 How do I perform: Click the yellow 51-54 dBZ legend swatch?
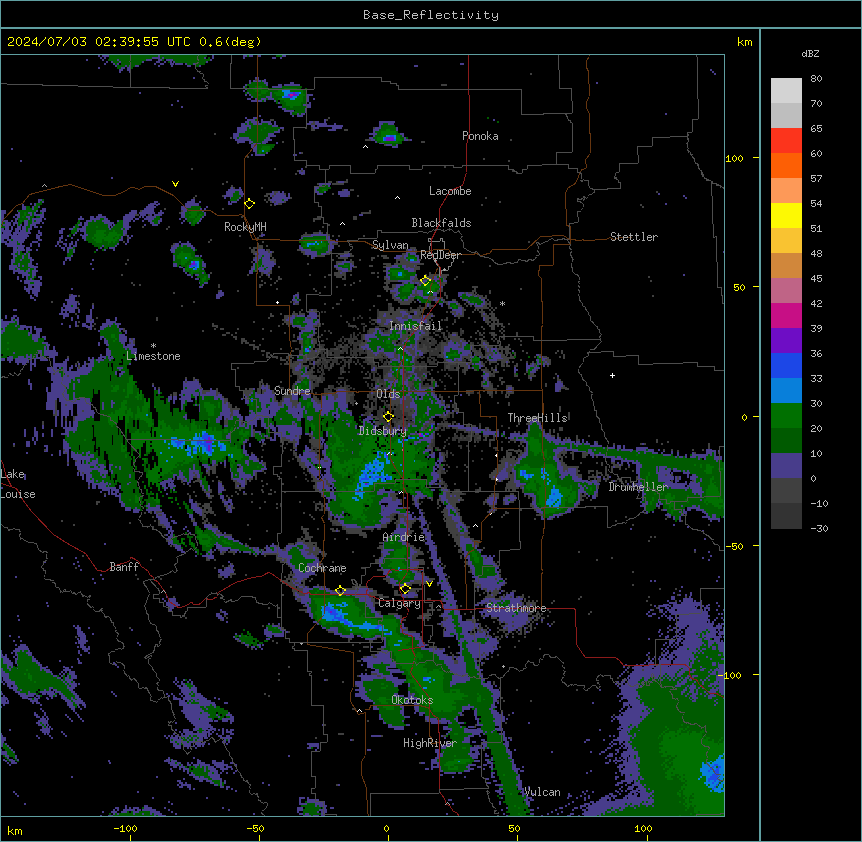click(x=786, y=216)
